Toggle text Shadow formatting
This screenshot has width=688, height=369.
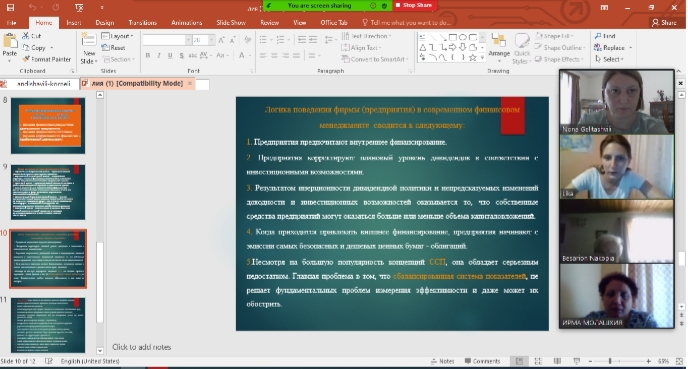[181, 55]
